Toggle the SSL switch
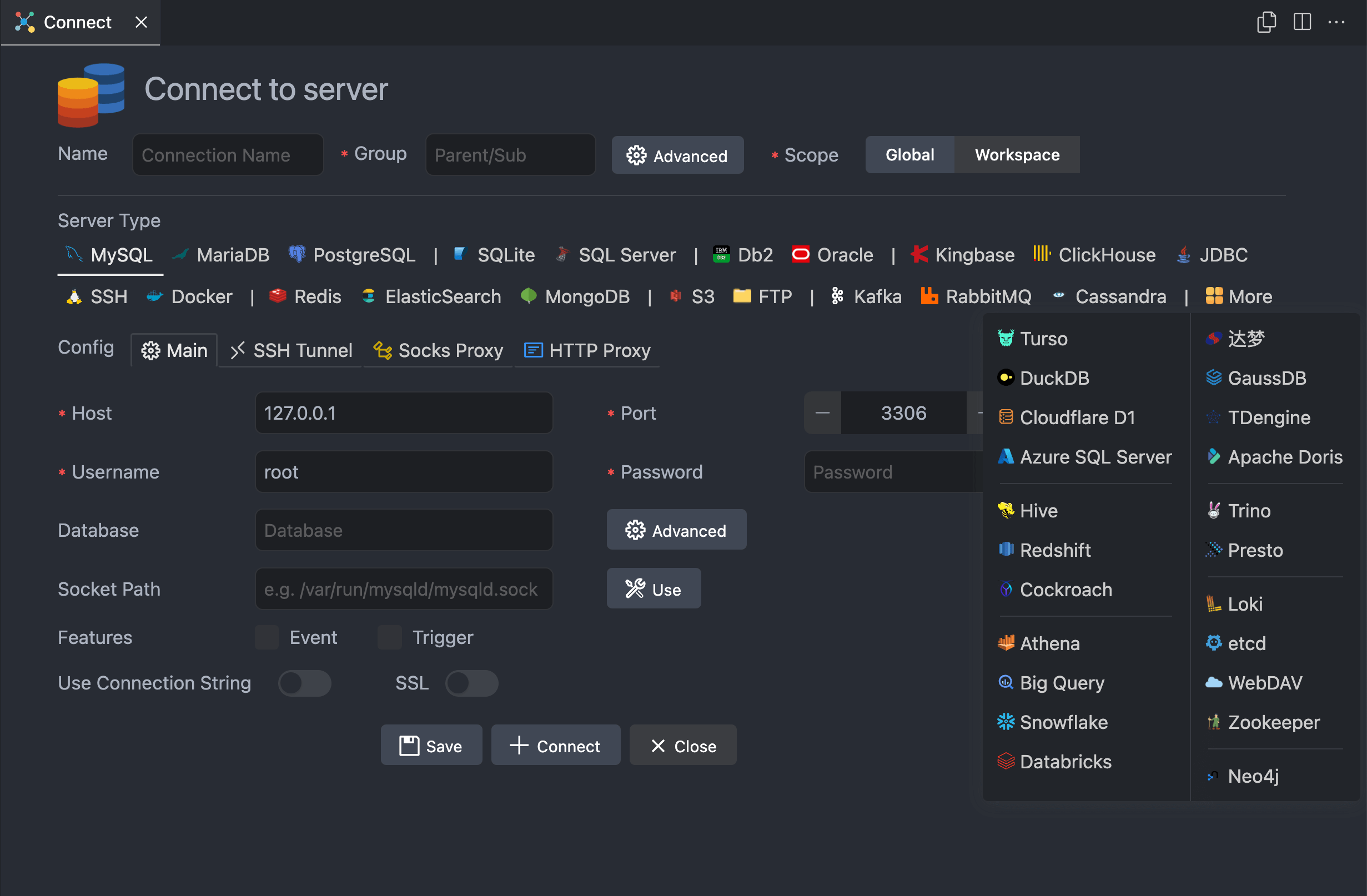Image resolution: width=1367 pixels, height=896 pixels. 471,683
